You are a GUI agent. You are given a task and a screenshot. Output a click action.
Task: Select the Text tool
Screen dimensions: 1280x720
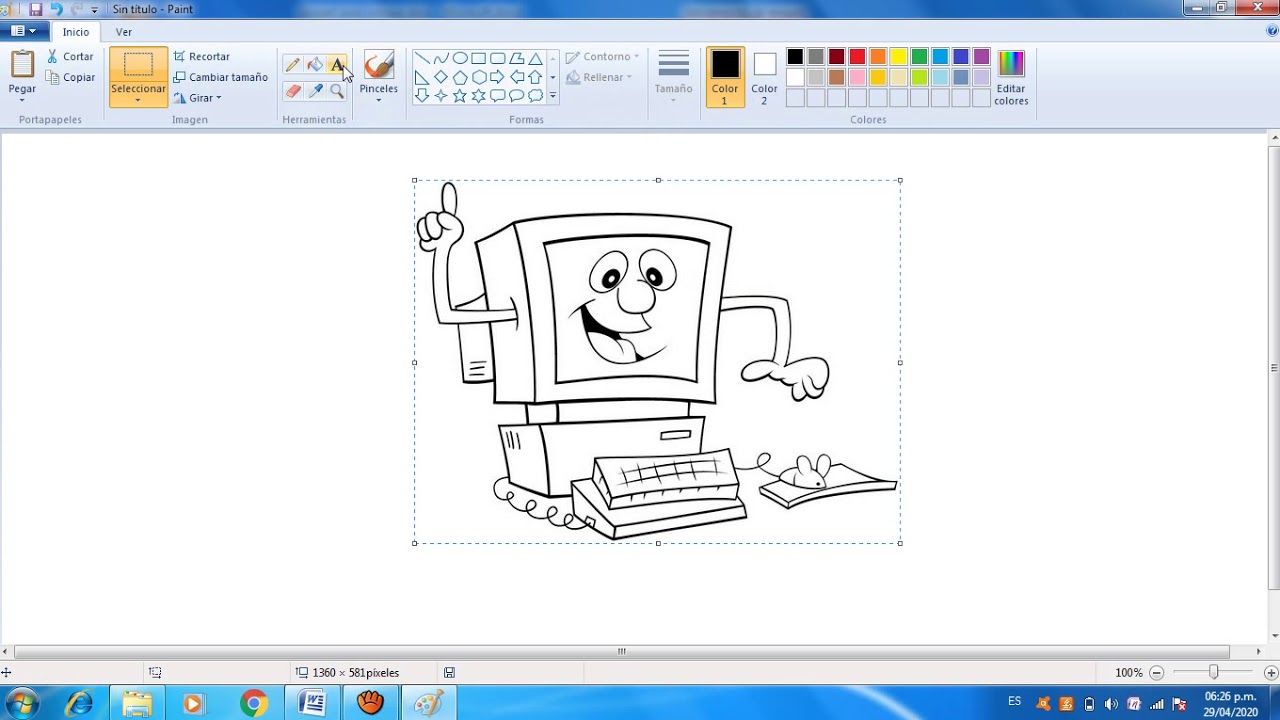coord(337,65)
